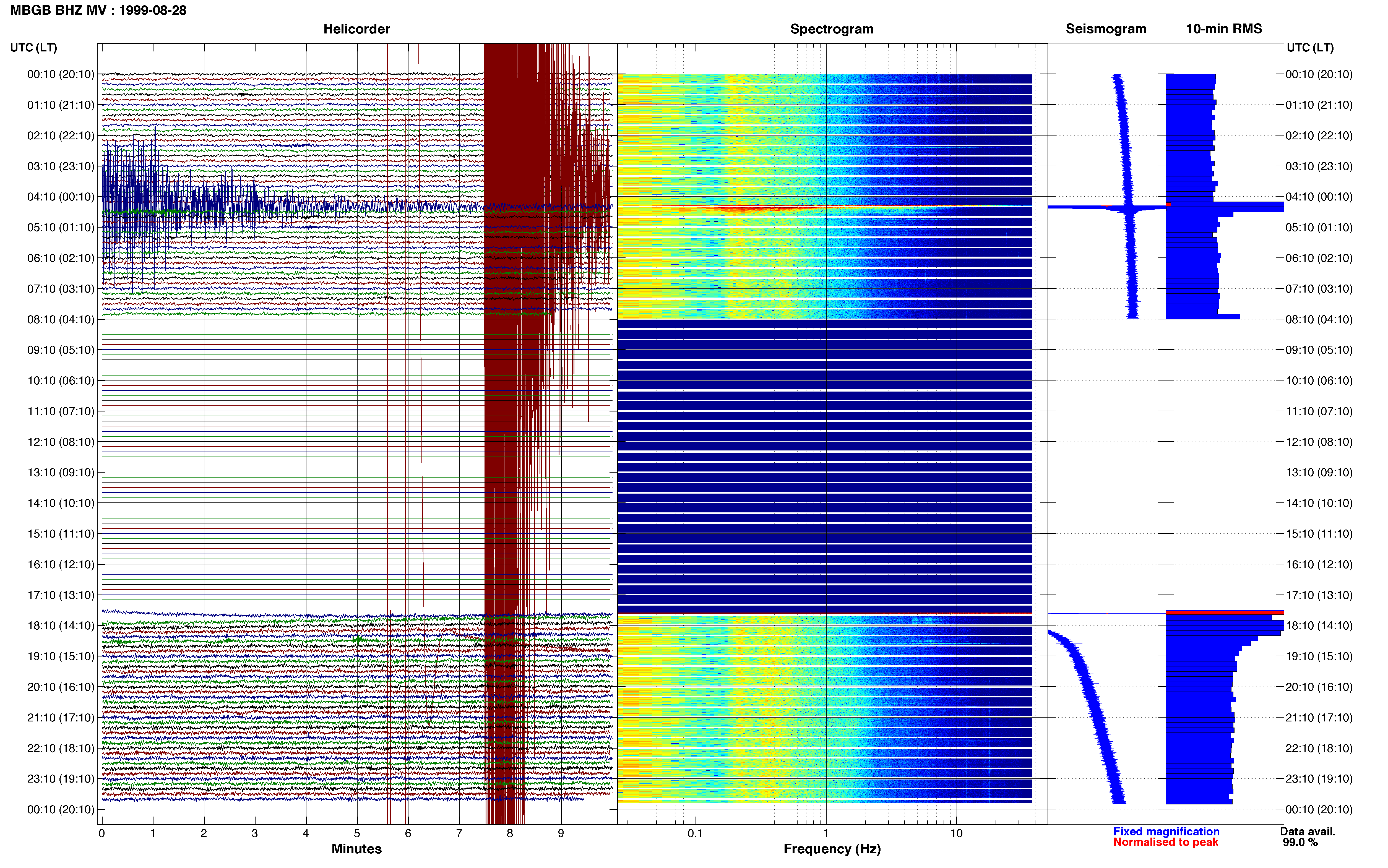1388x868 pixels.
Task: Click right time label '21:10 (17:10)'
Action: click(1319, 717)
